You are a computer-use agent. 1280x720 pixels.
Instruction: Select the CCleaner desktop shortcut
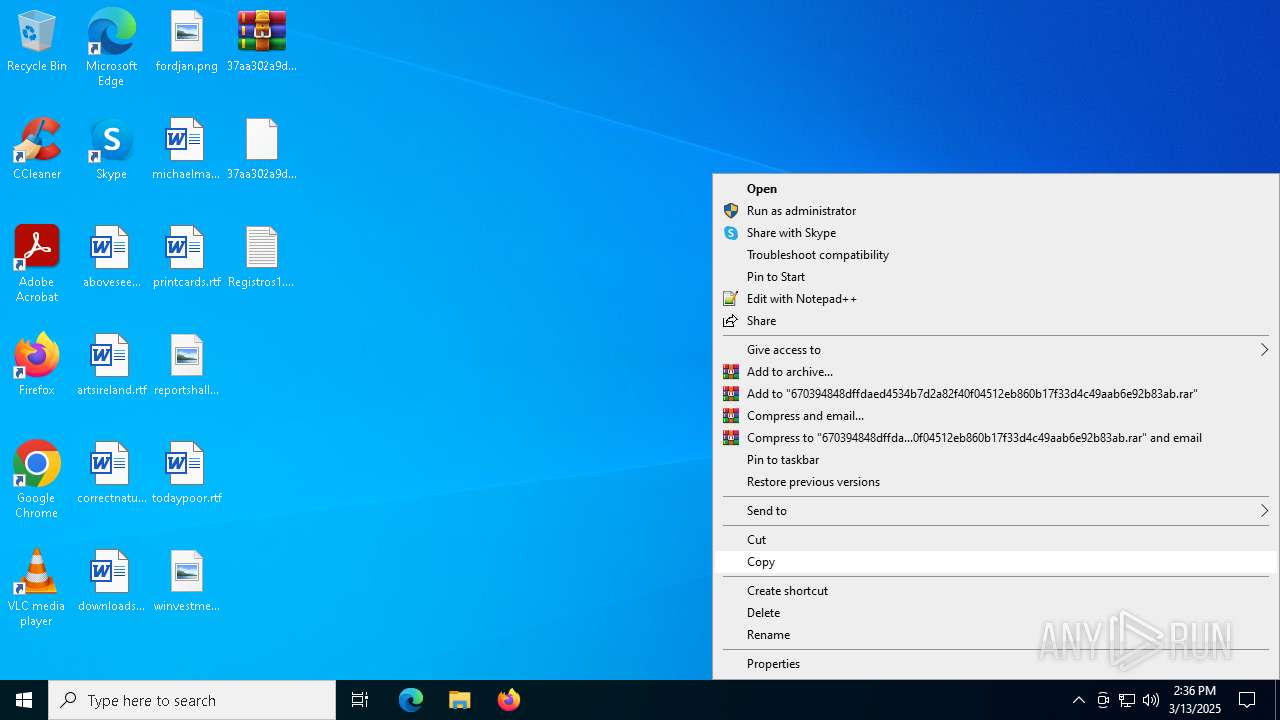pyautogui.click(x=37, y=150)
